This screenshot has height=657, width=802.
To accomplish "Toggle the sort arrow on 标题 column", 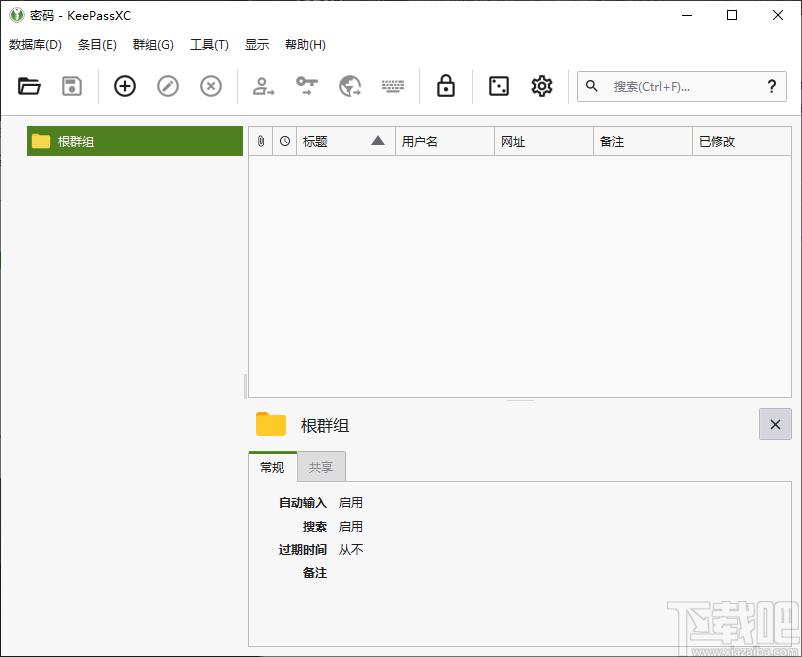I will 378,141.
